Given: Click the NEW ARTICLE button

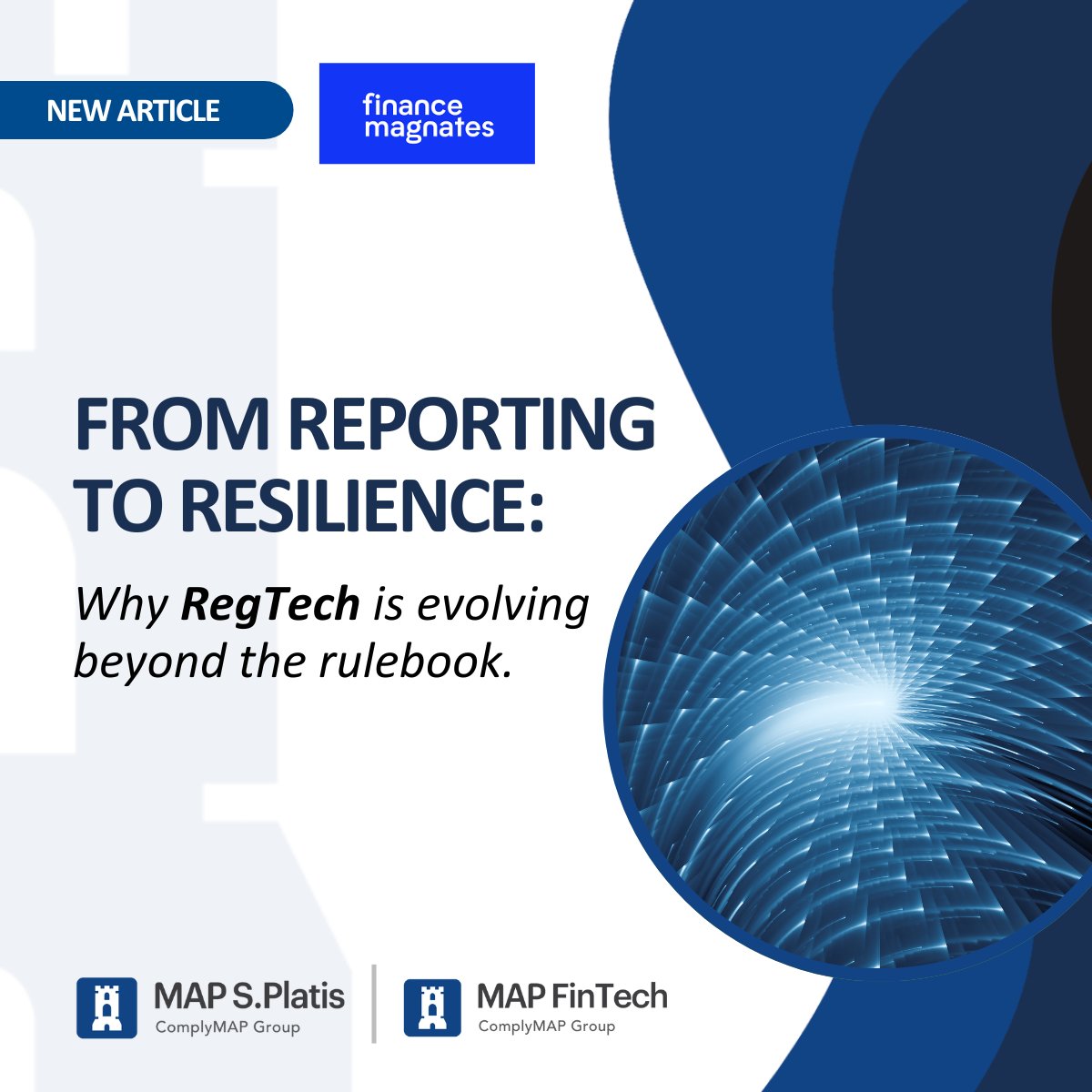Looking at the screenshot, I should (135, 111).
